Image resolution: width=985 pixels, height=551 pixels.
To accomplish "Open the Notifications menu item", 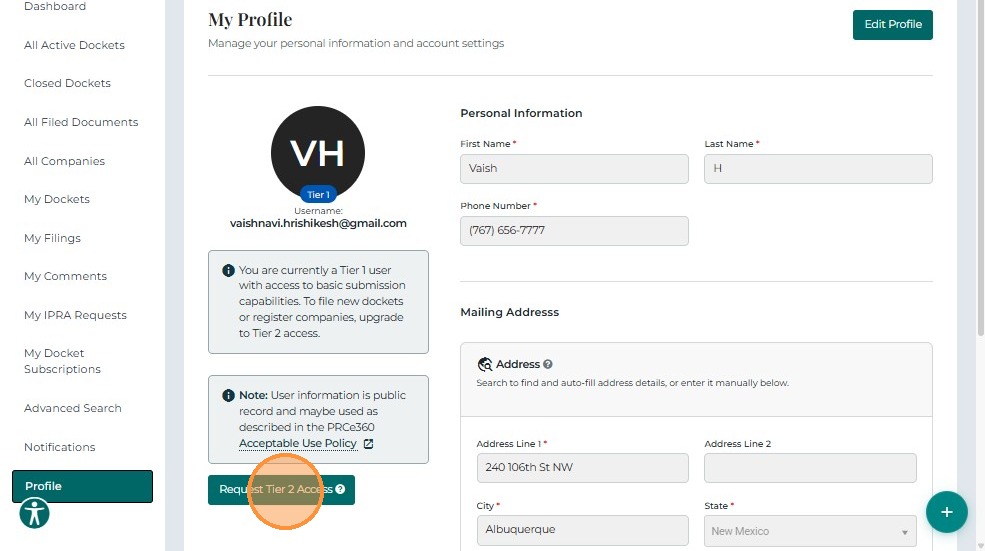I will coord(60,447).
